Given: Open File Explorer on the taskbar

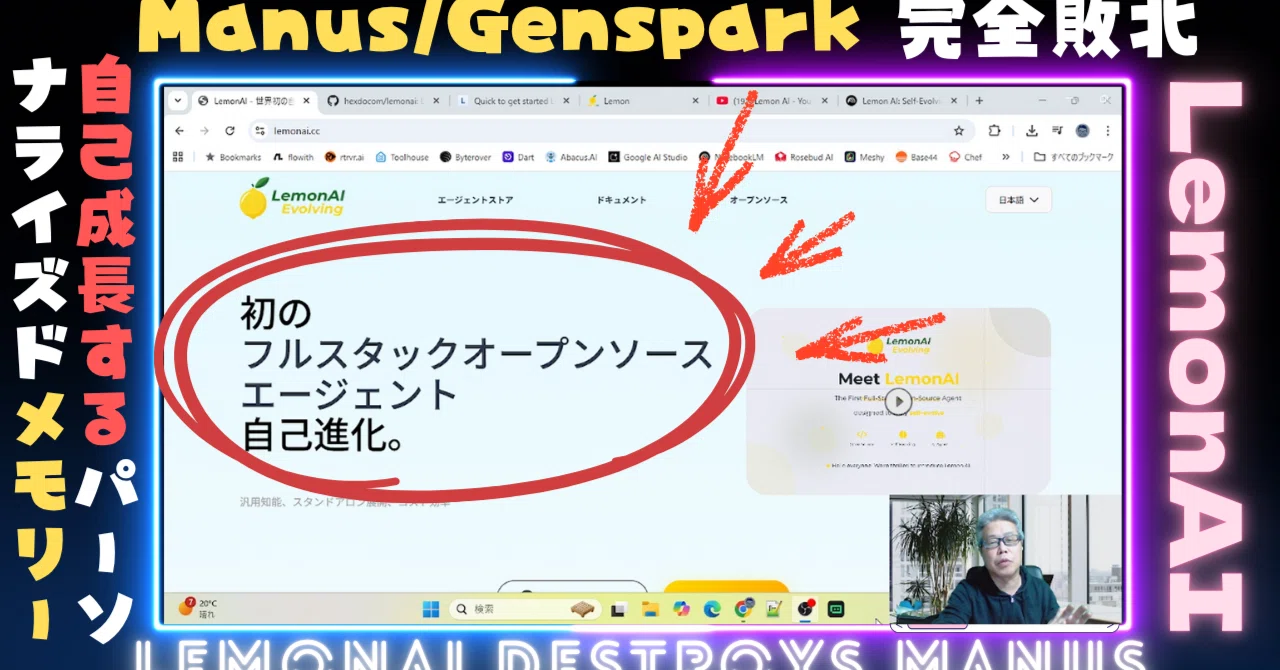Looking at the screenshot, I should 650,608.
